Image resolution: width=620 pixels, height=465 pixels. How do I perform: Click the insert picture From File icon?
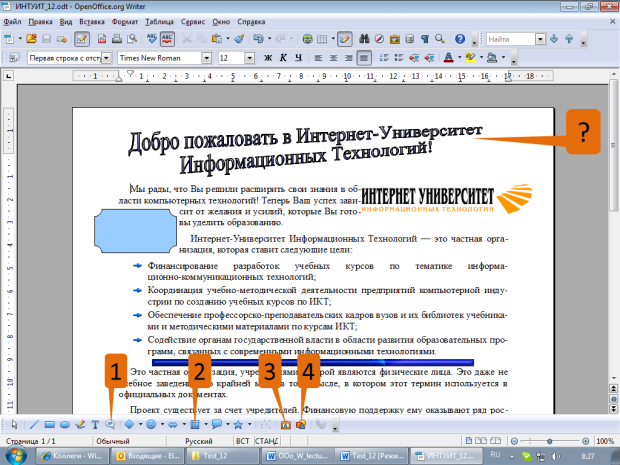click(x=301, y=425)
